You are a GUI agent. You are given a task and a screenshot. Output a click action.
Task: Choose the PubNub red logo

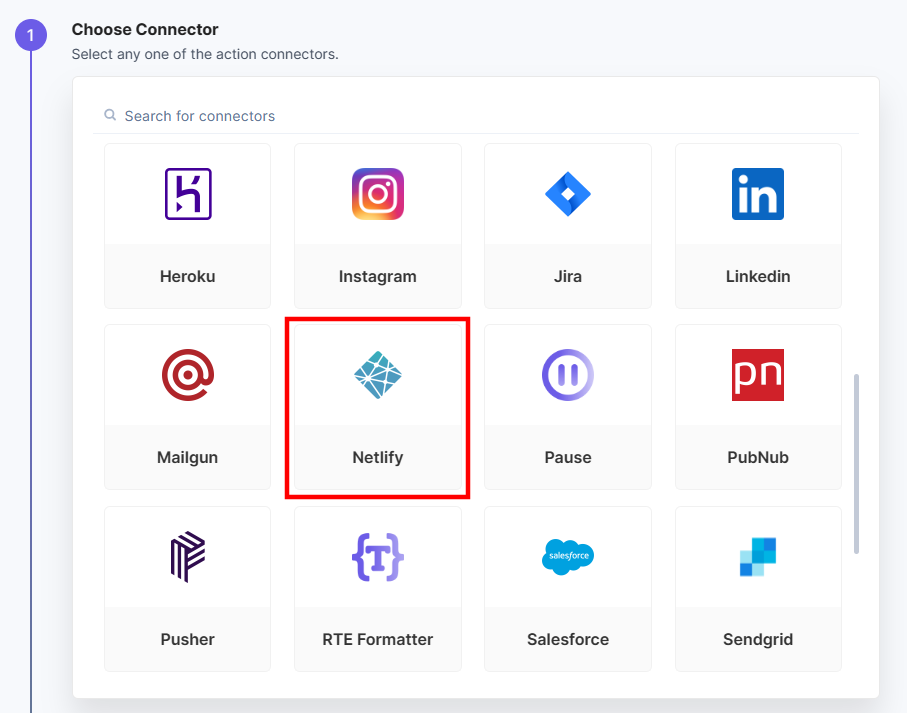tap(758, 375)
